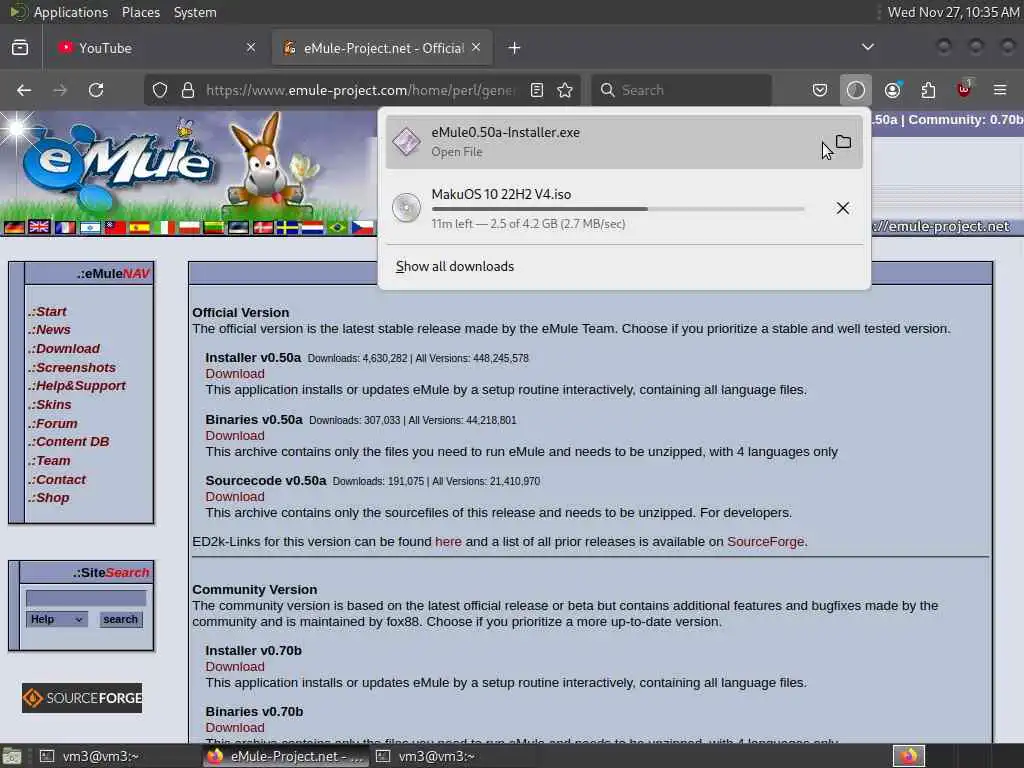Click the site search button
Image resolution: width=1024 pixels, height=768 pixels.
coord(120,619)
